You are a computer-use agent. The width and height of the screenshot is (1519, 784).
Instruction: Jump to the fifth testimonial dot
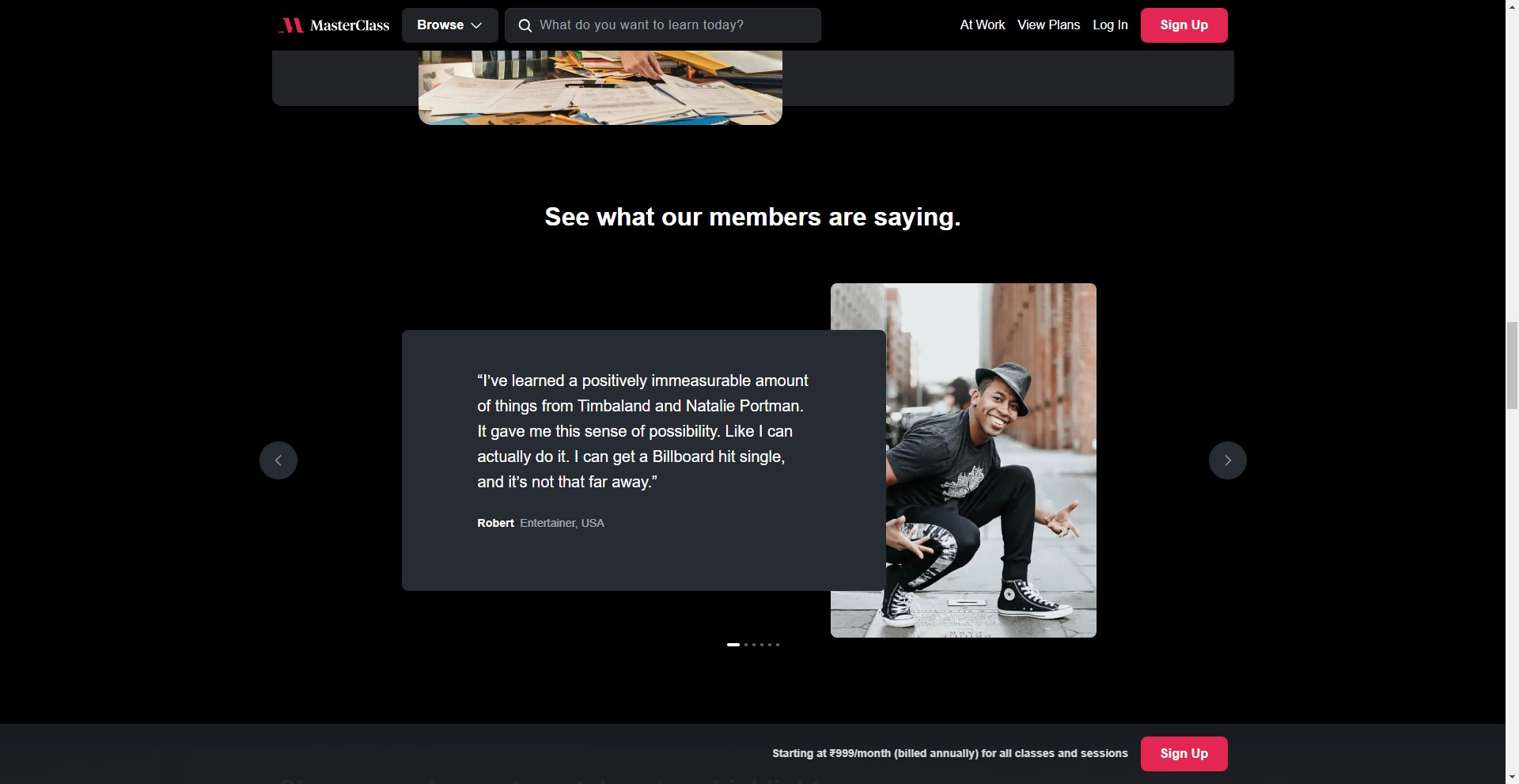770,645
